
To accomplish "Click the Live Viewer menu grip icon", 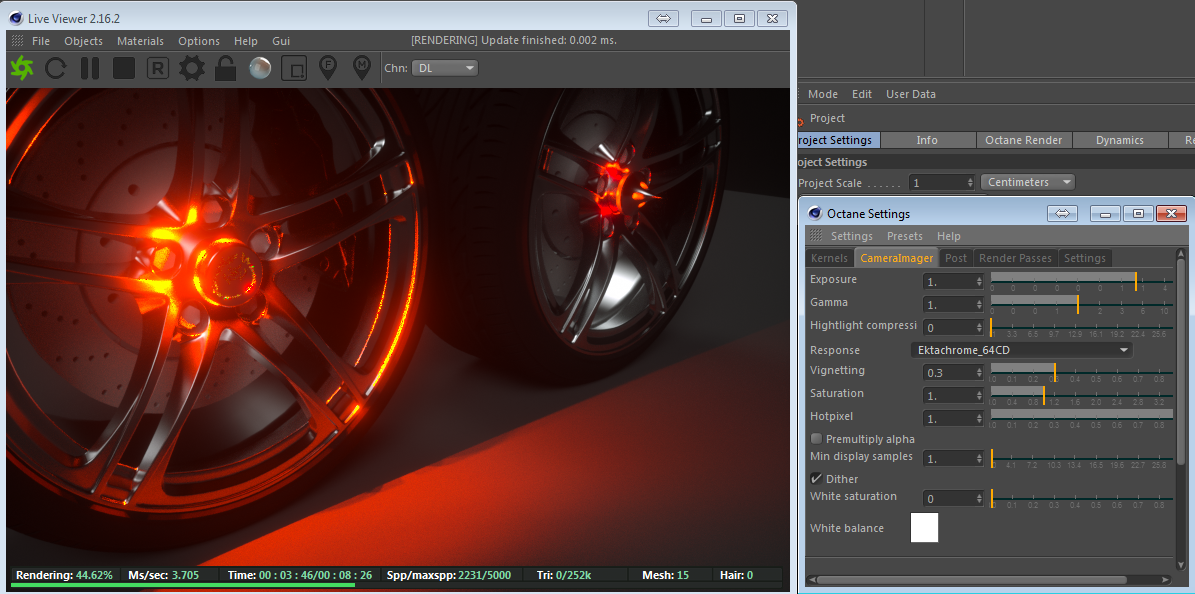I will coord(17,41).
